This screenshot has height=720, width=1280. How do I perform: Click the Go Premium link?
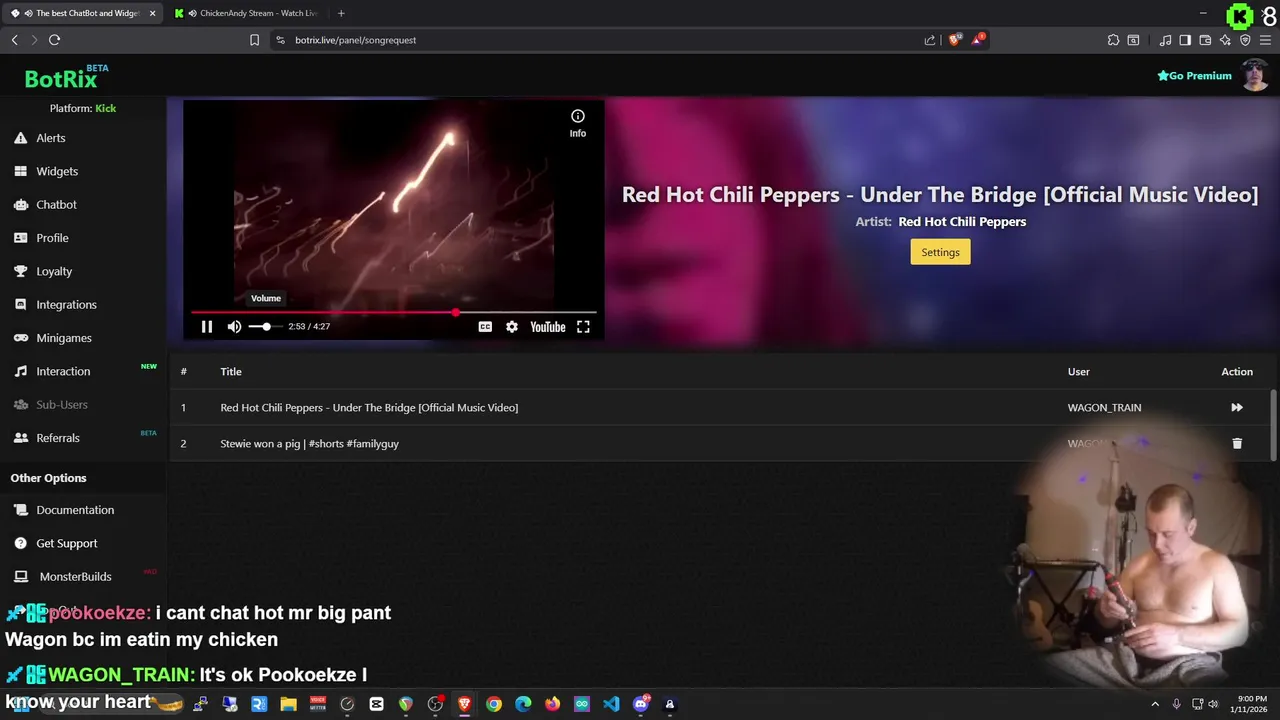[x=1194, y=76]
